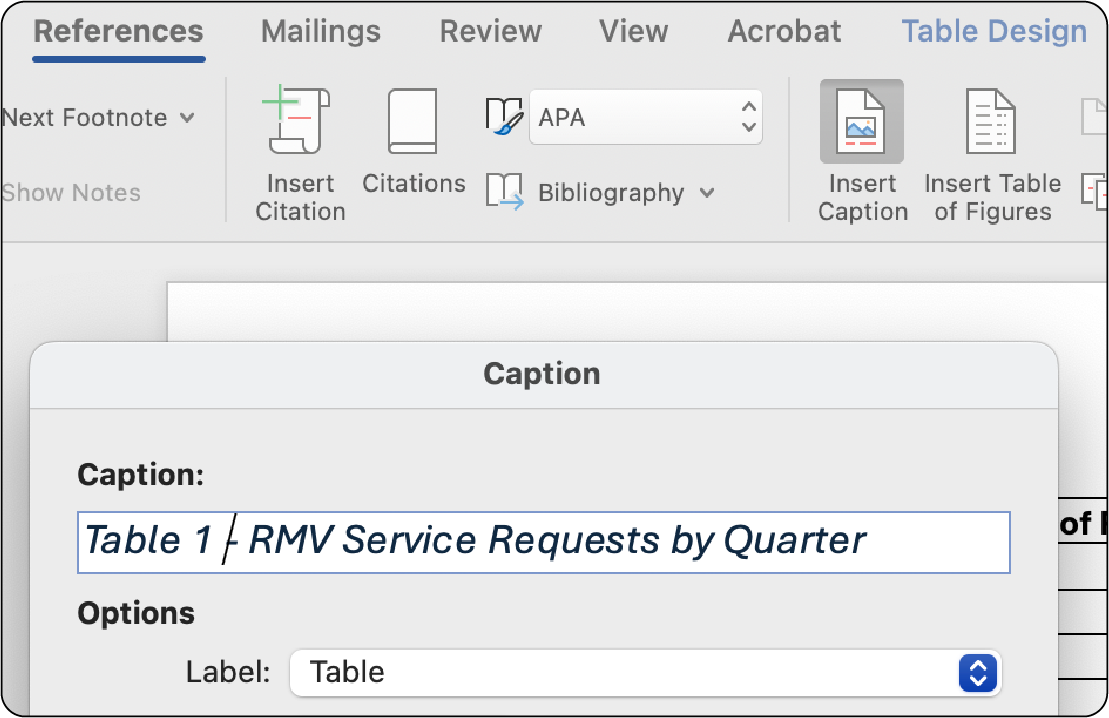This screenshot has height=718, width=1109.
Task: Click the Show Notes button
Action: pos(71,192)
